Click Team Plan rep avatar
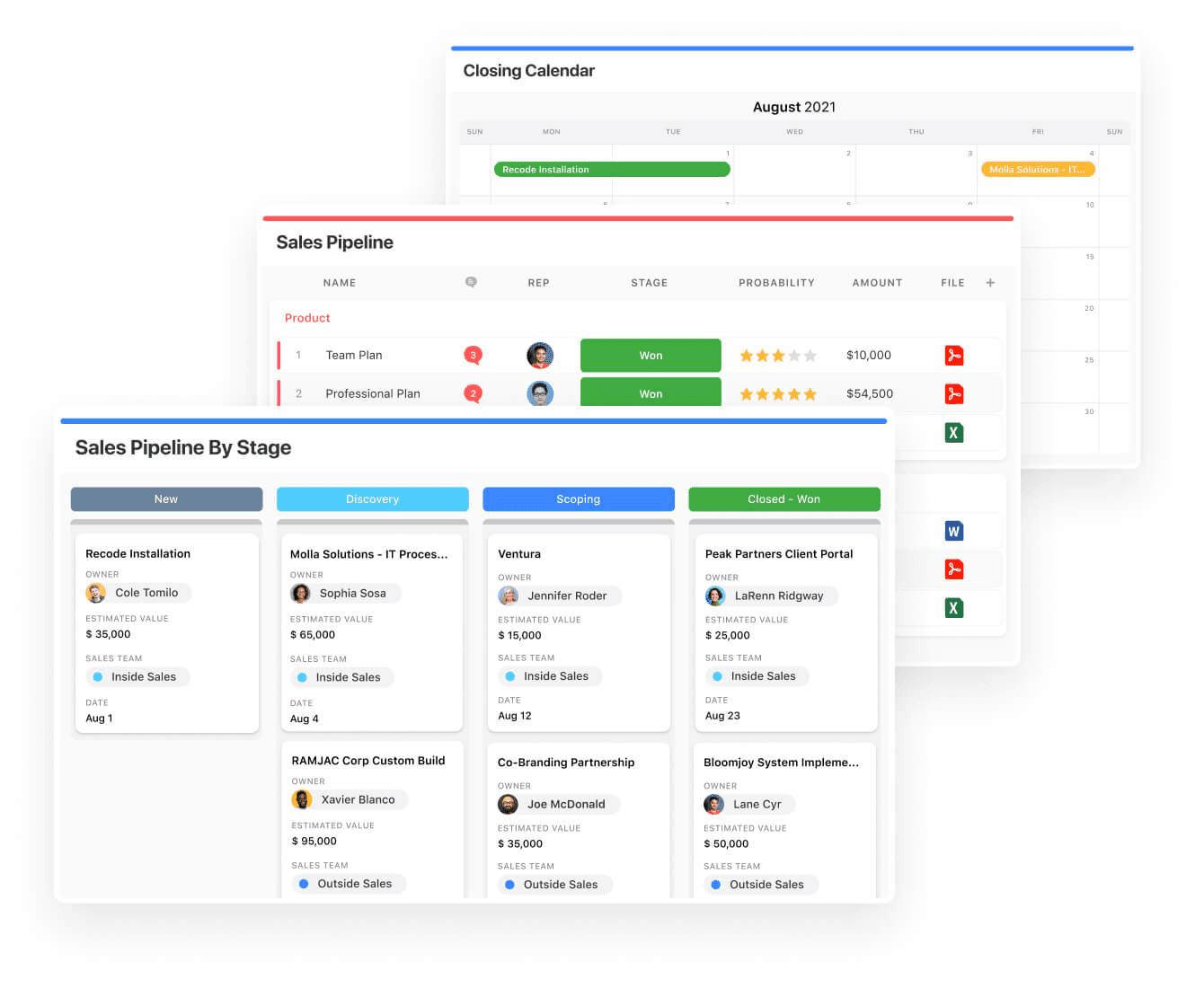Screen dimensions: 1204x988 pos(540,356)
